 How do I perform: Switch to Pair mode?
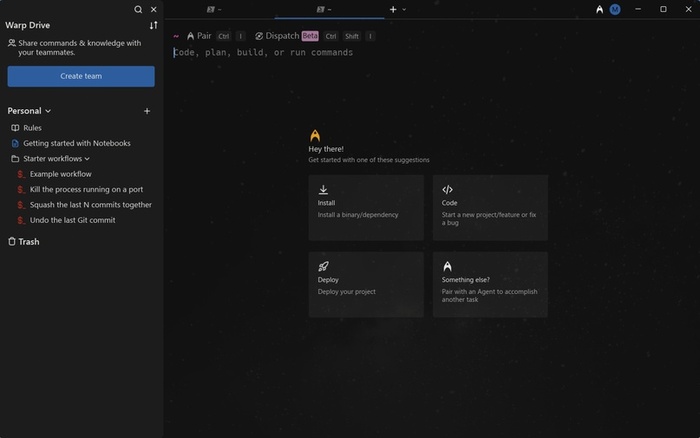[x=199, y=36]
